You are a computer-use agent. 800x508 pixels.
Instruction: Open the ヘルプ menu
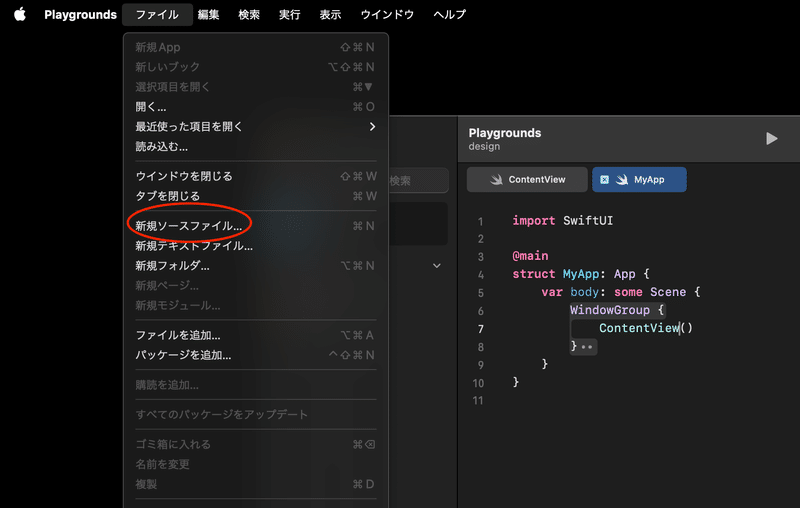point(449,14)
